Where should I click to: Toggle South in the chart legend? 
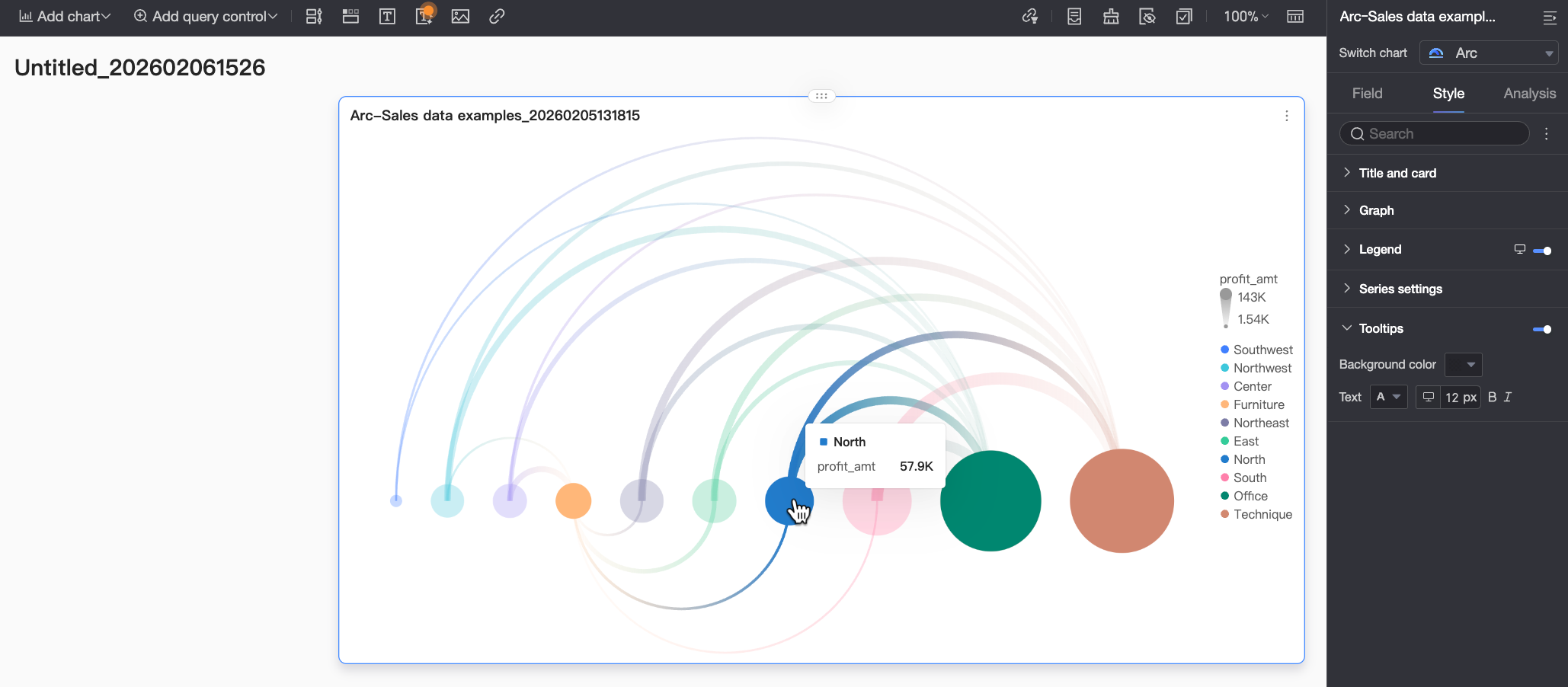coord(1243,478)
